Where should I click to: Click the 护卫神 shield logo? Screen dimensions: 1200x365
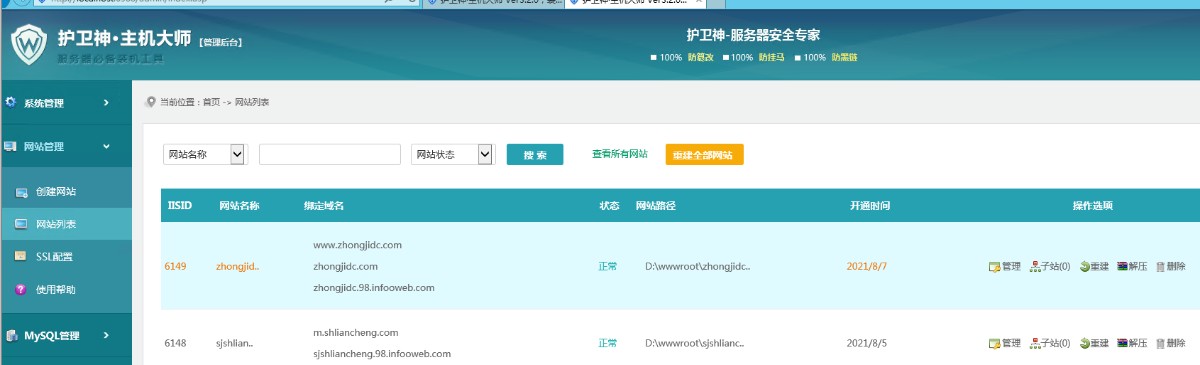pos(29,44)
